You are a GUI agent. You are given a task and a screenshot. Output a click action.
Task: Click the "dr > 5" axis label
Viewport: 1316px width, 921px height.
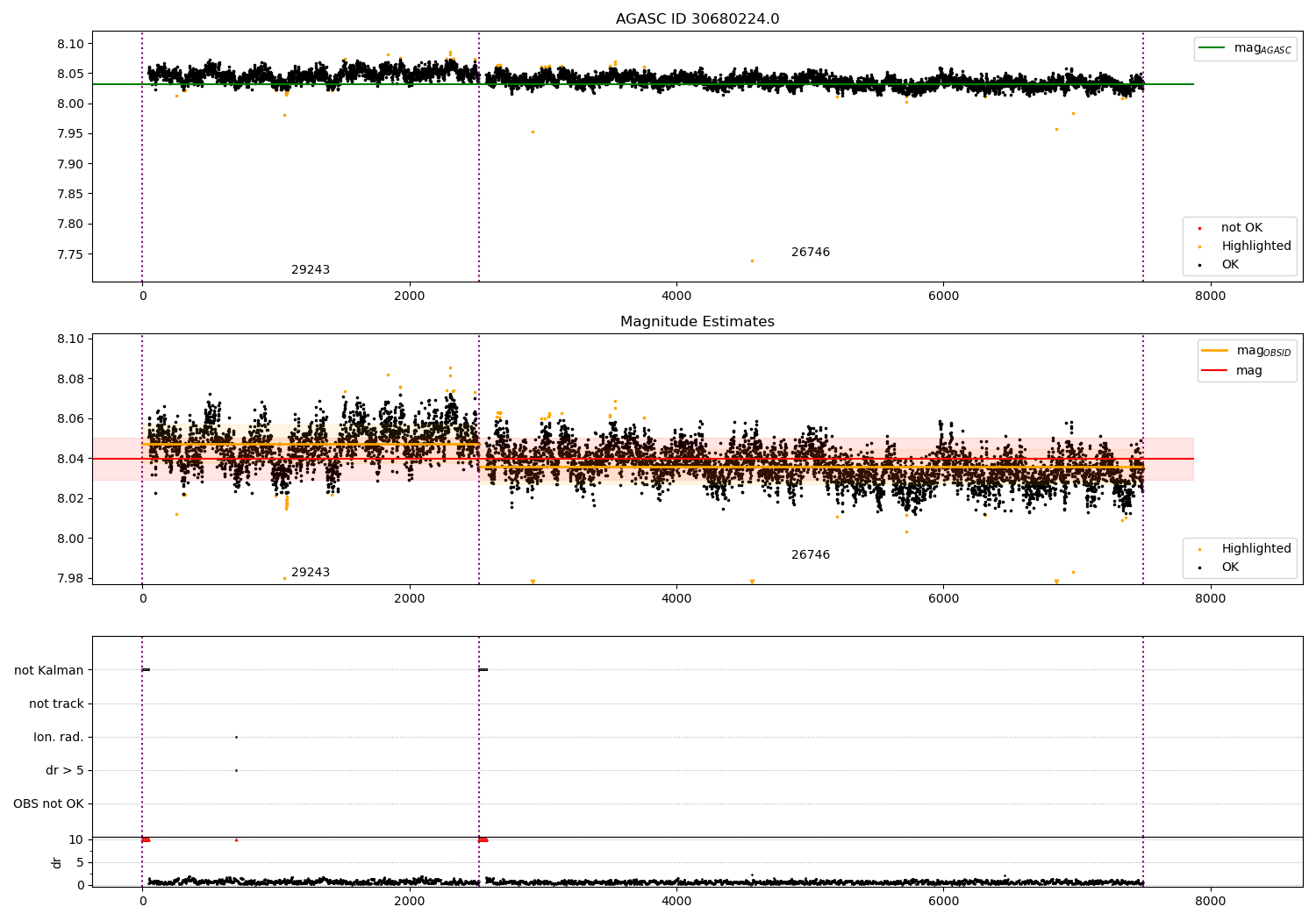(65, 770)
